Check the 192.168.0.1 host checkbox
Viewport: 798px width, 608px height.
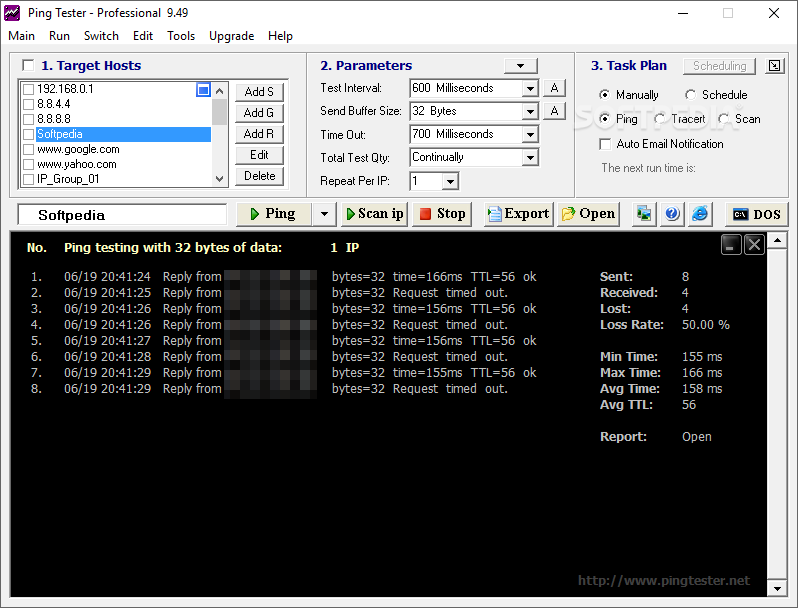[29, 90]
